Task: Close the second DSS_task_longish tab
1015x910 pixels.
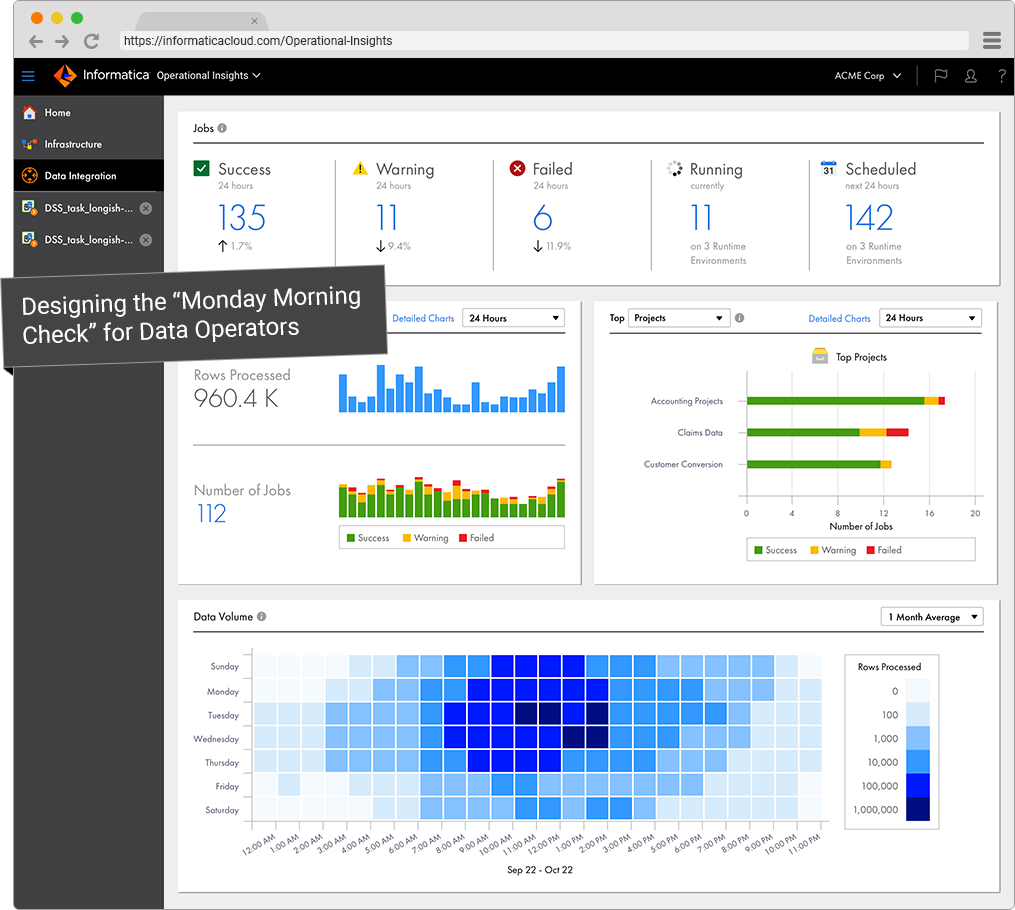Action: tap(146, 240)
